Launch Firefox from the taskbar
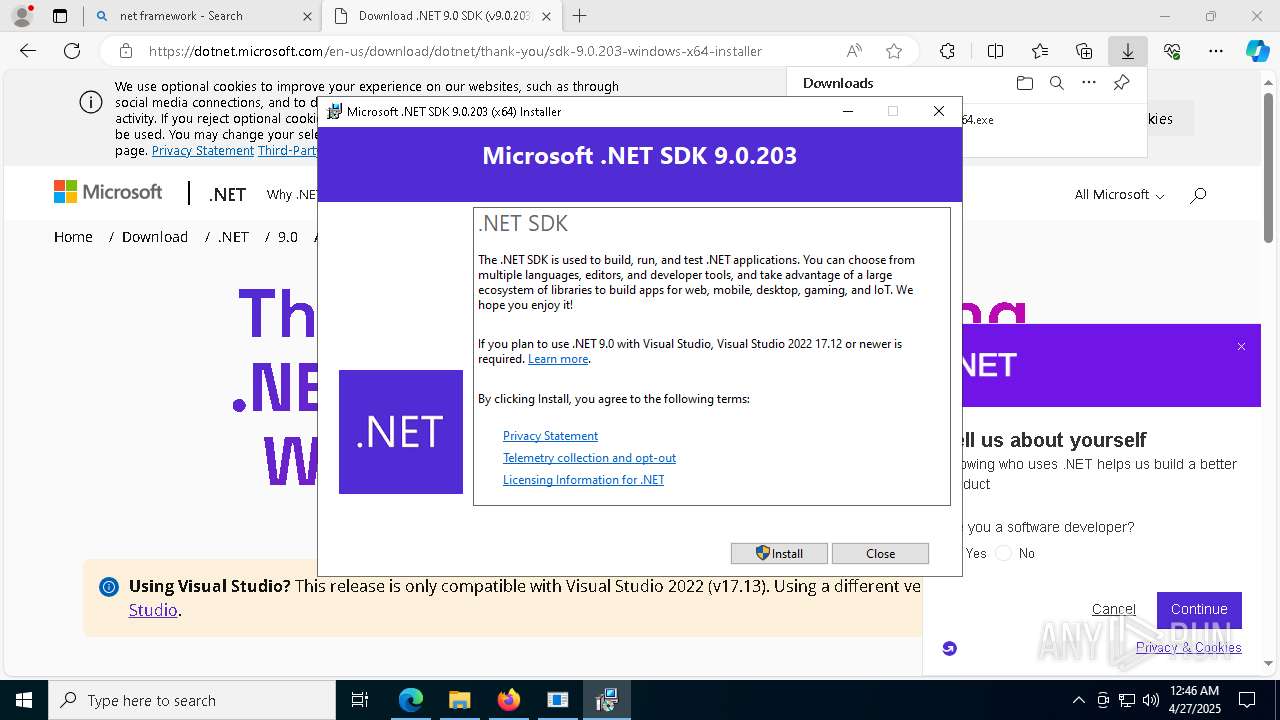 coord(508,700)
